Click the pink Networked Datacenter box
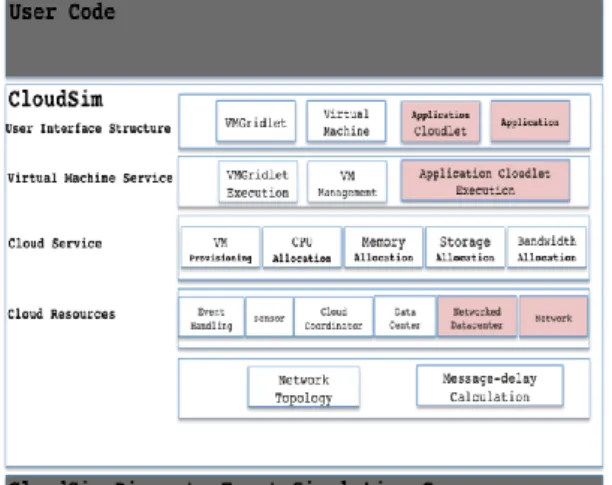The height and width of the screenshot is (485, 612). 477,317
